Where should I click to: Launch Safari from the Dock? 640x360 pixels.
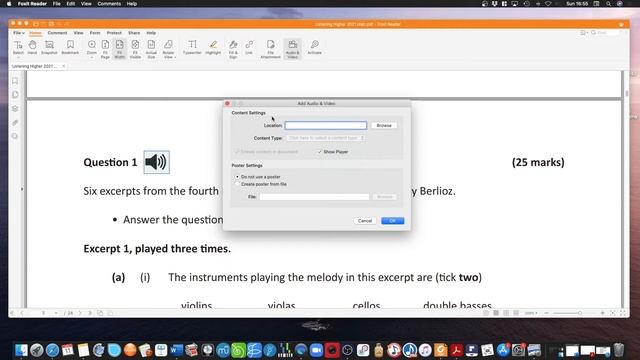(x=52, y=350)
